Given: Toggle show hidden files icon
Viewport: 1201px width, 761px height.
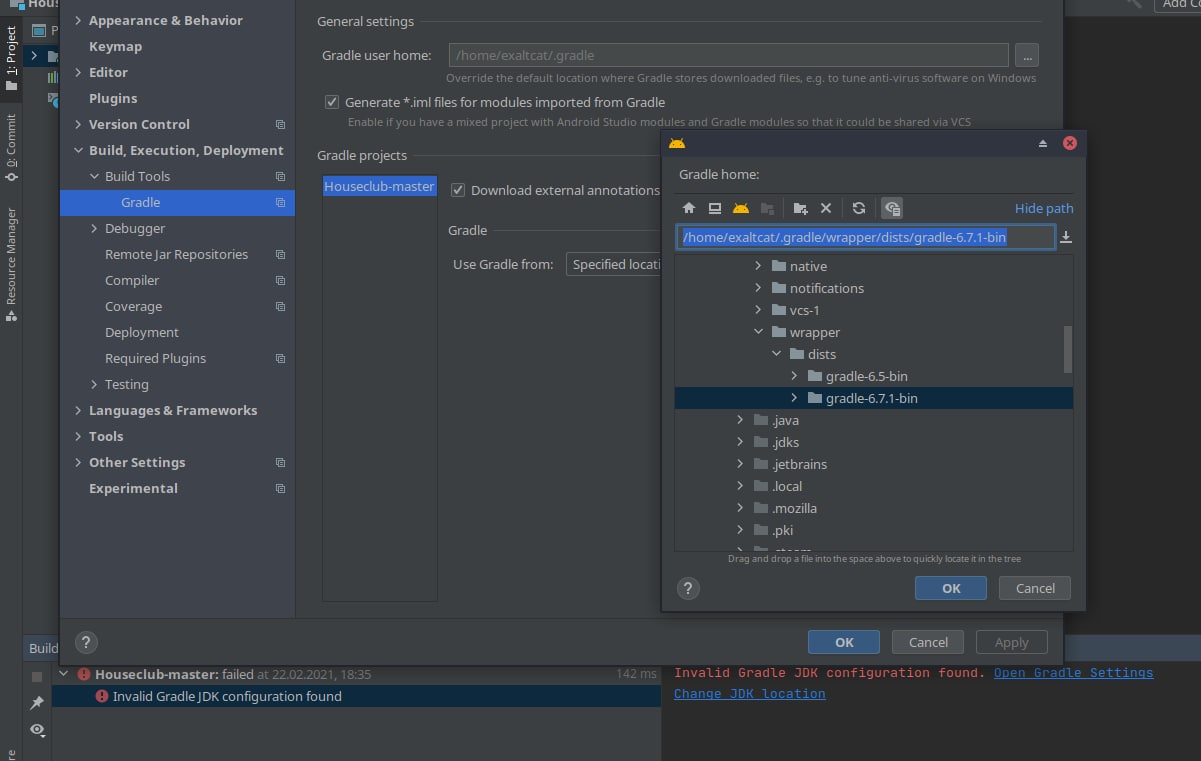Looking at the screenshot, I should 892,208.
